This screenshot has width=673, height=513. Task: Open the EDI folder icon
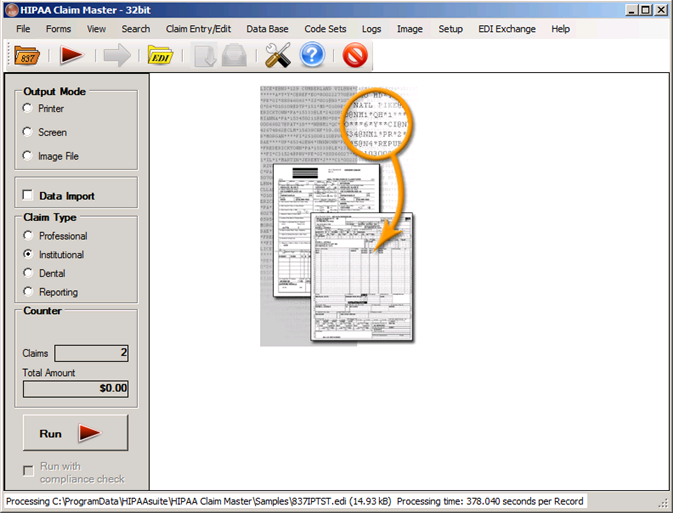click(160, 56)
